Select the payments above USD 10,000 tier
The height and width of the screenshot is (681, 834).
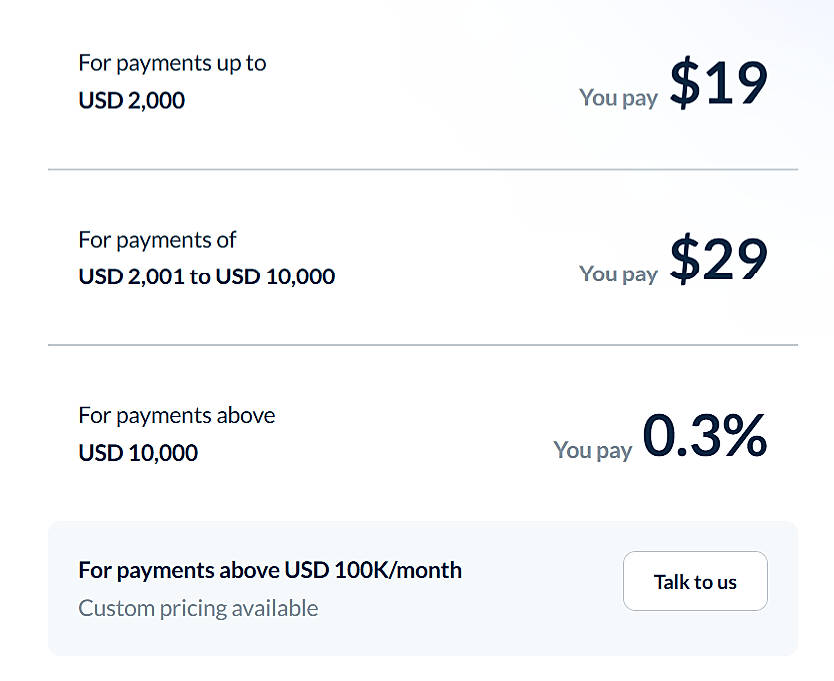176,434
